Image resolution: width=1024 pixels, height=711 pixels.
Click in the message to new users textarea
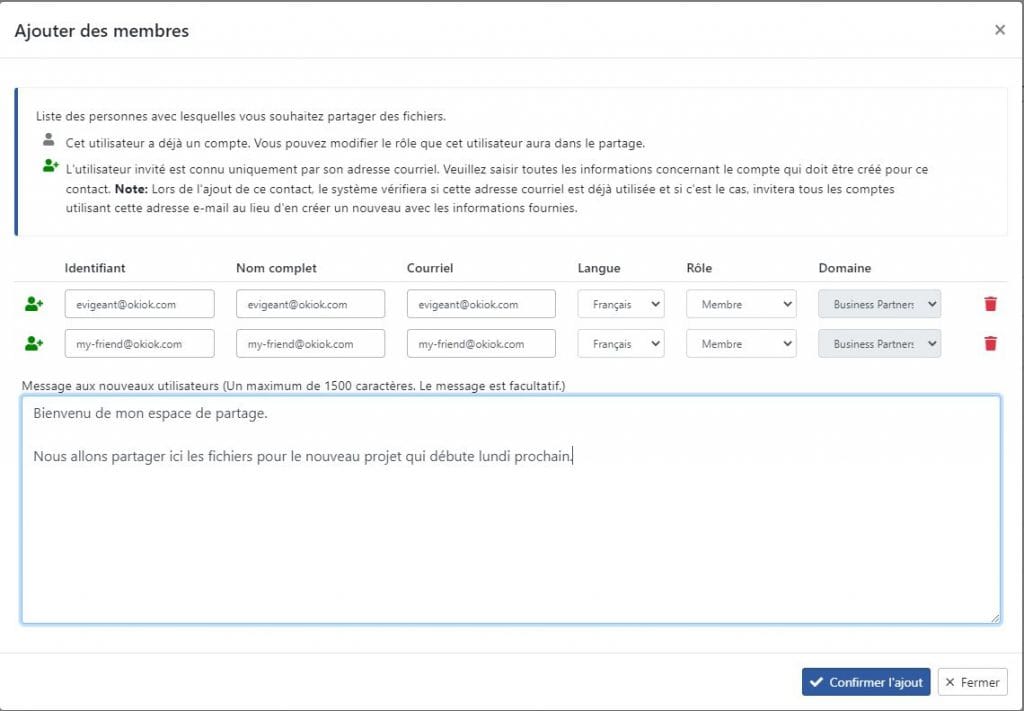(x=511, y=509)
